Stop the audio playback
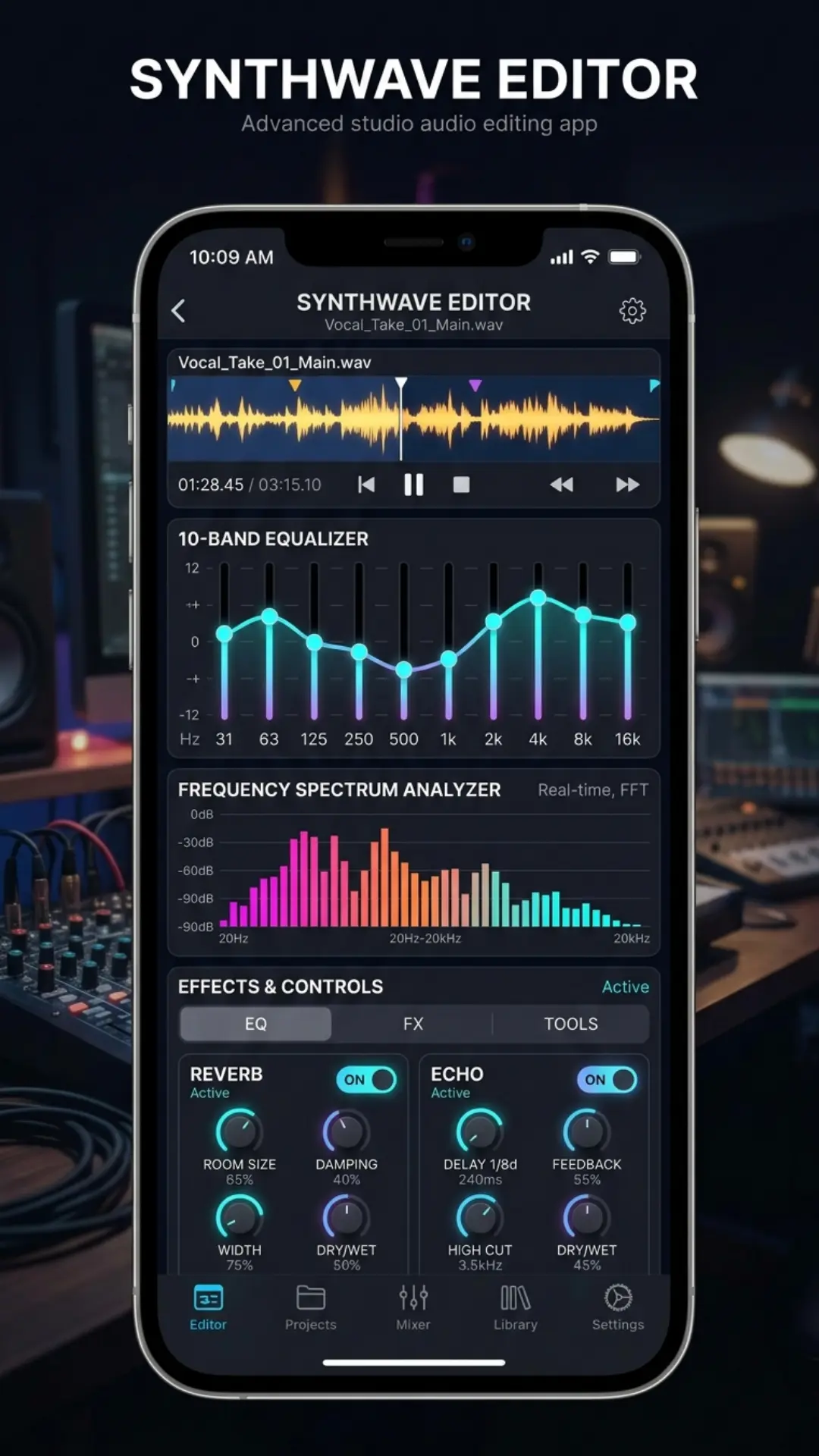The image size is (819, 1456). coord(461,485)
